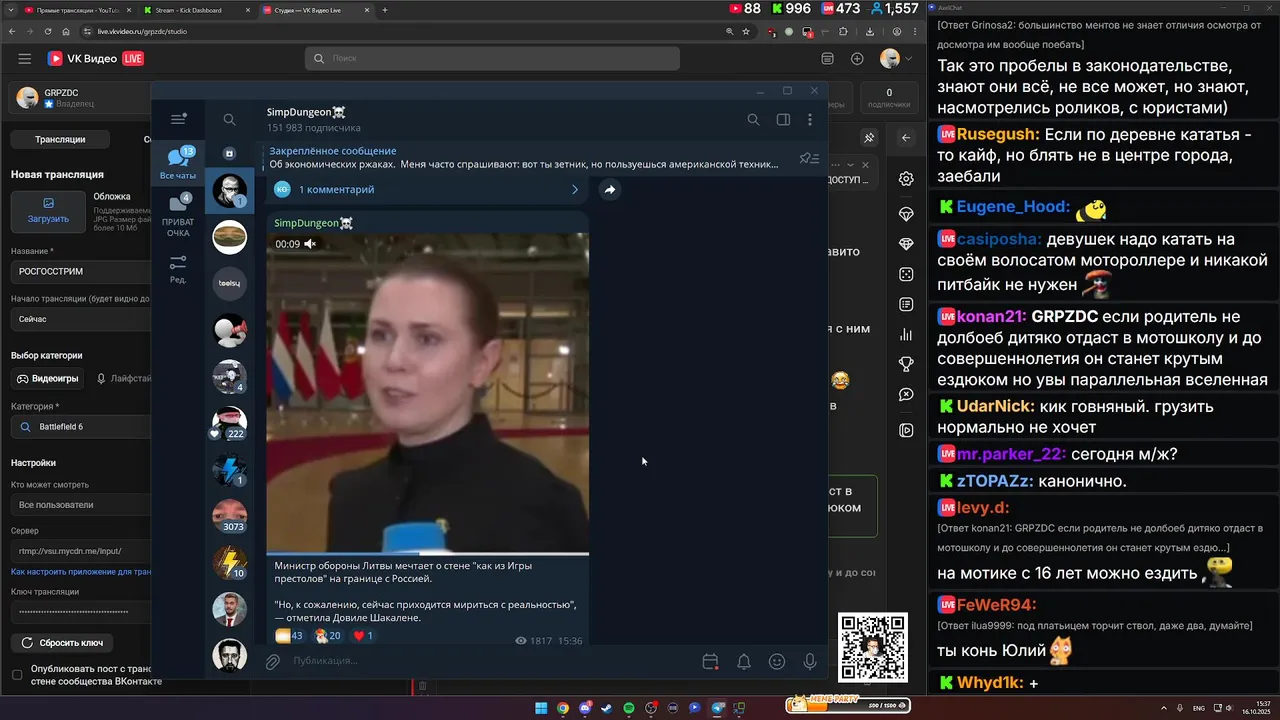Share the post via forward arrow
The width and height of the screenshot is (1280, 720).
point(609,190)
